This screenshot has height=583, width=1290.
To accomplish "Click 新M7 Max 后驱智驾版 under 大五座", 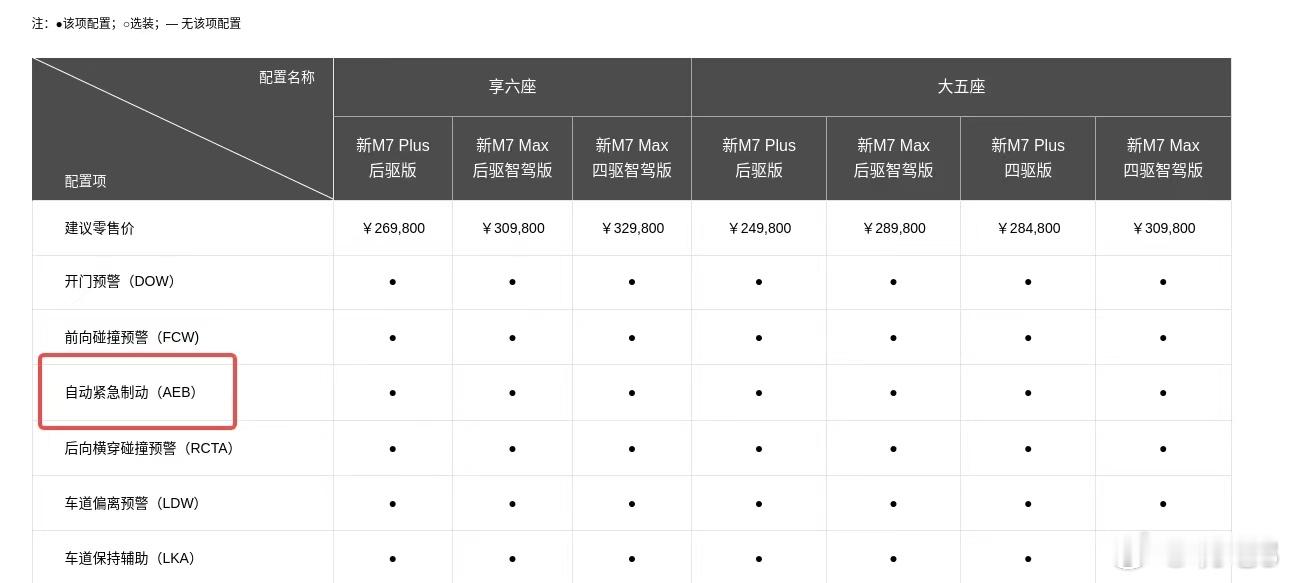I will (893, 158).
